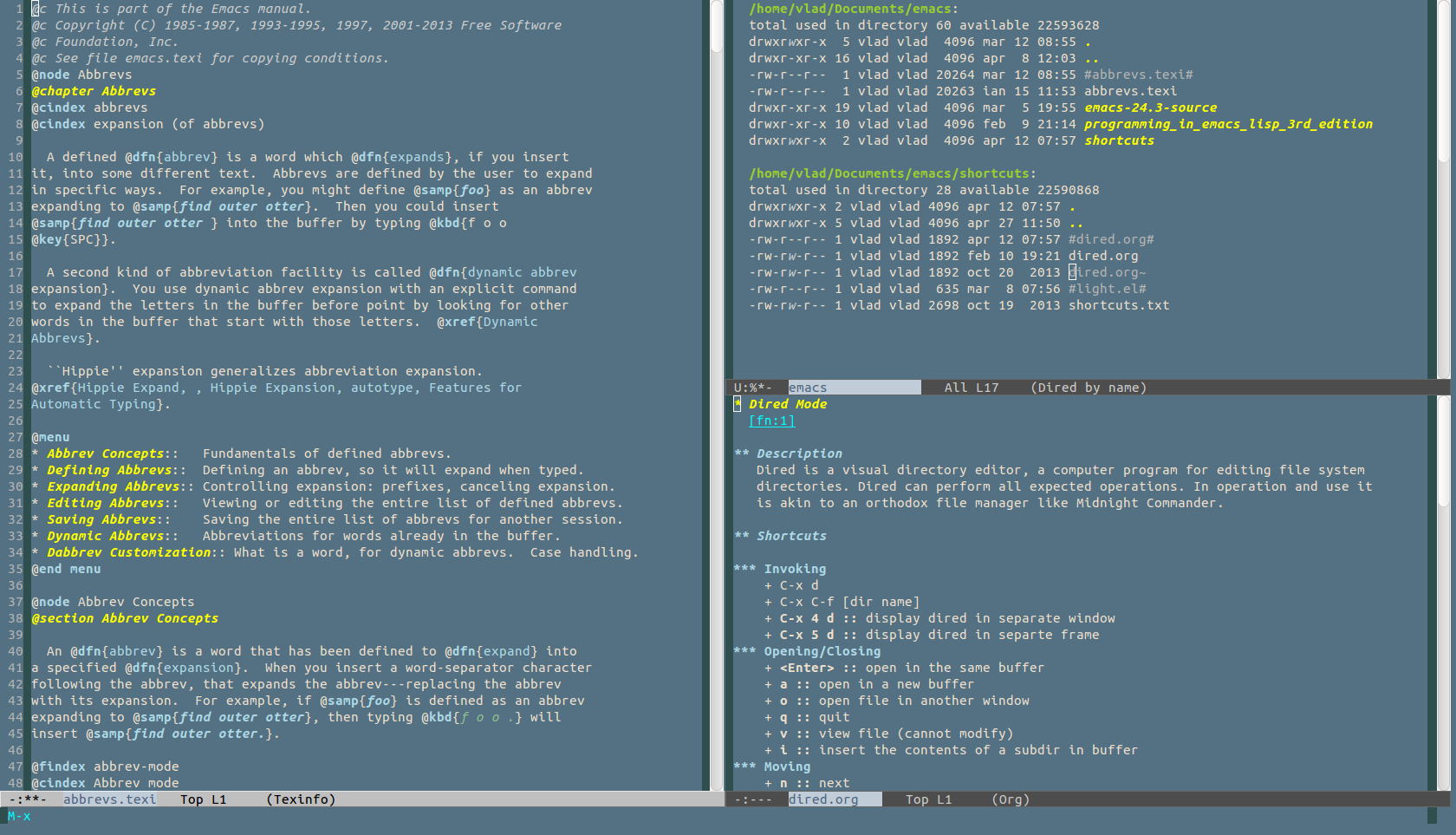Click @chapter Abbrevs heading line
This screenshot has height=835, width=1456.
point(94,91)
